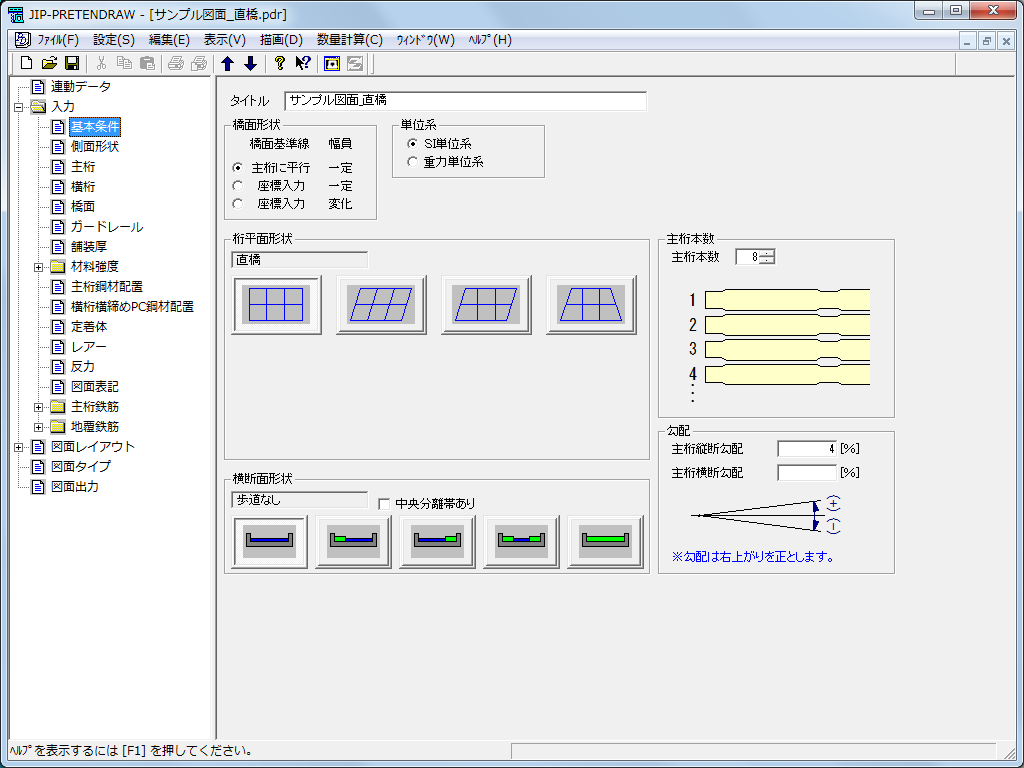The width and height of the screenshot is (1024, 768).
Task: Expand the 図面レイアウト tree node
Action: (19, 447)
